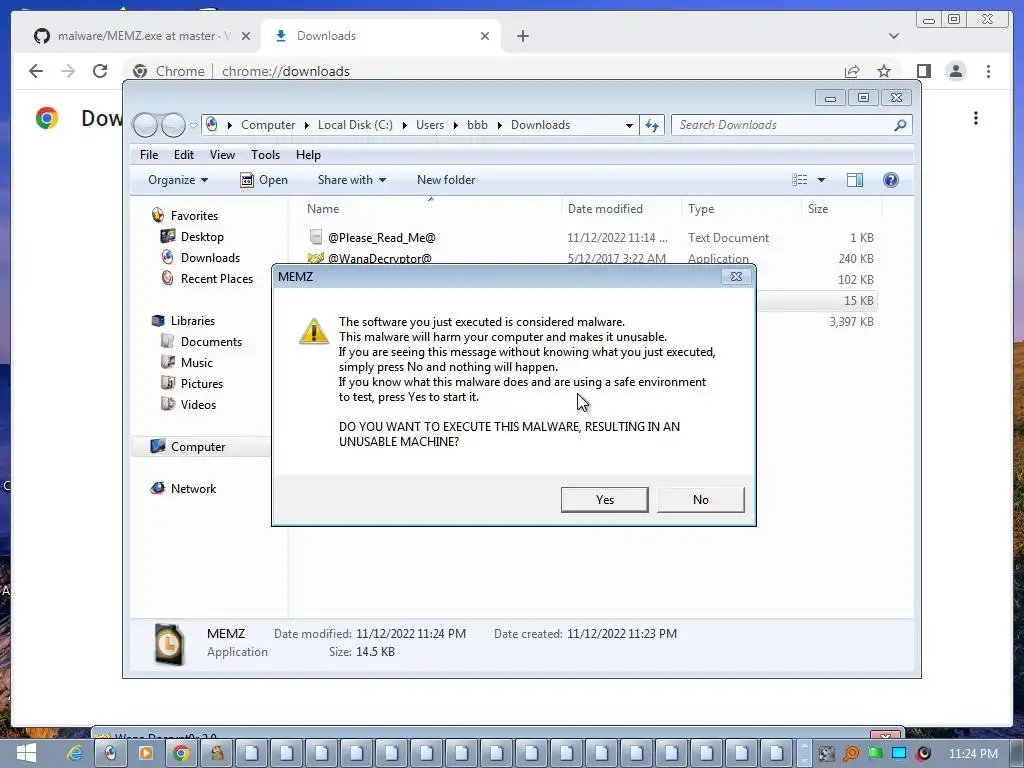
Task: Select Desktop in the navigation pane
Action: click(202, 236)
